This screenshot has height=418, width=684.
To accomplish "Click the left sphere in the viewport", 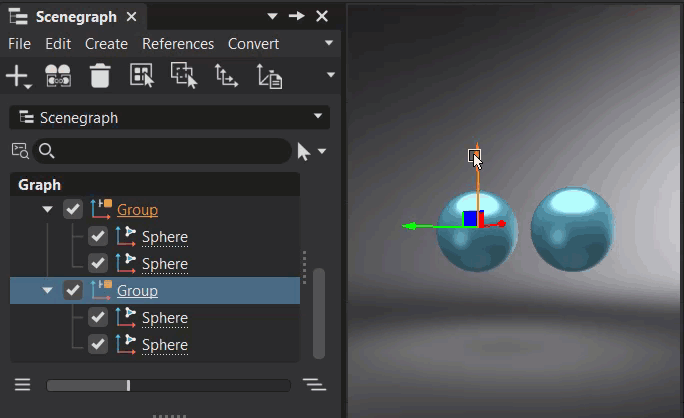I will (x=477, y=231).
